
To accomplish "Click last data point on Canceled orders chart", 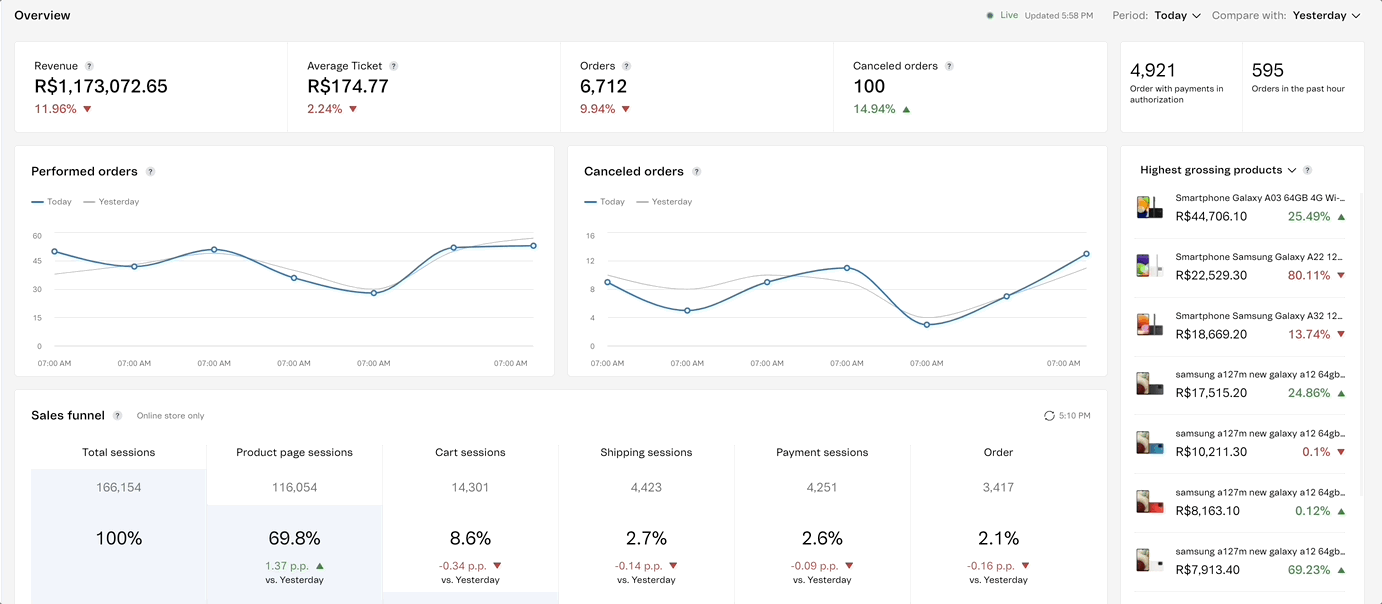I will point(1086,254).
